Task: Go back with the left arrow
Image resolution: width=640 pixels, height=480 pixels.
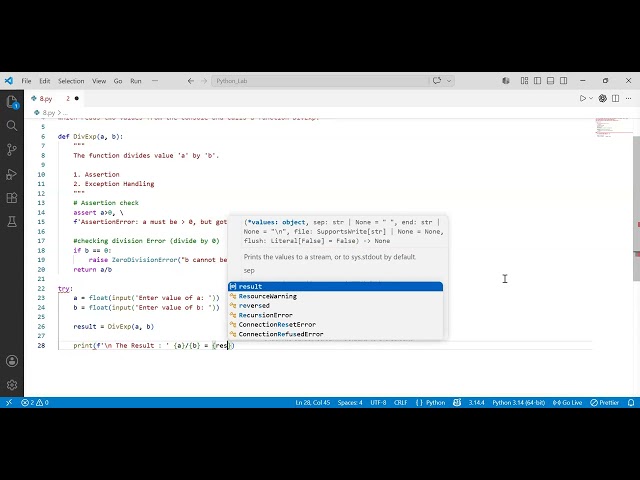Action: [191, 81]
